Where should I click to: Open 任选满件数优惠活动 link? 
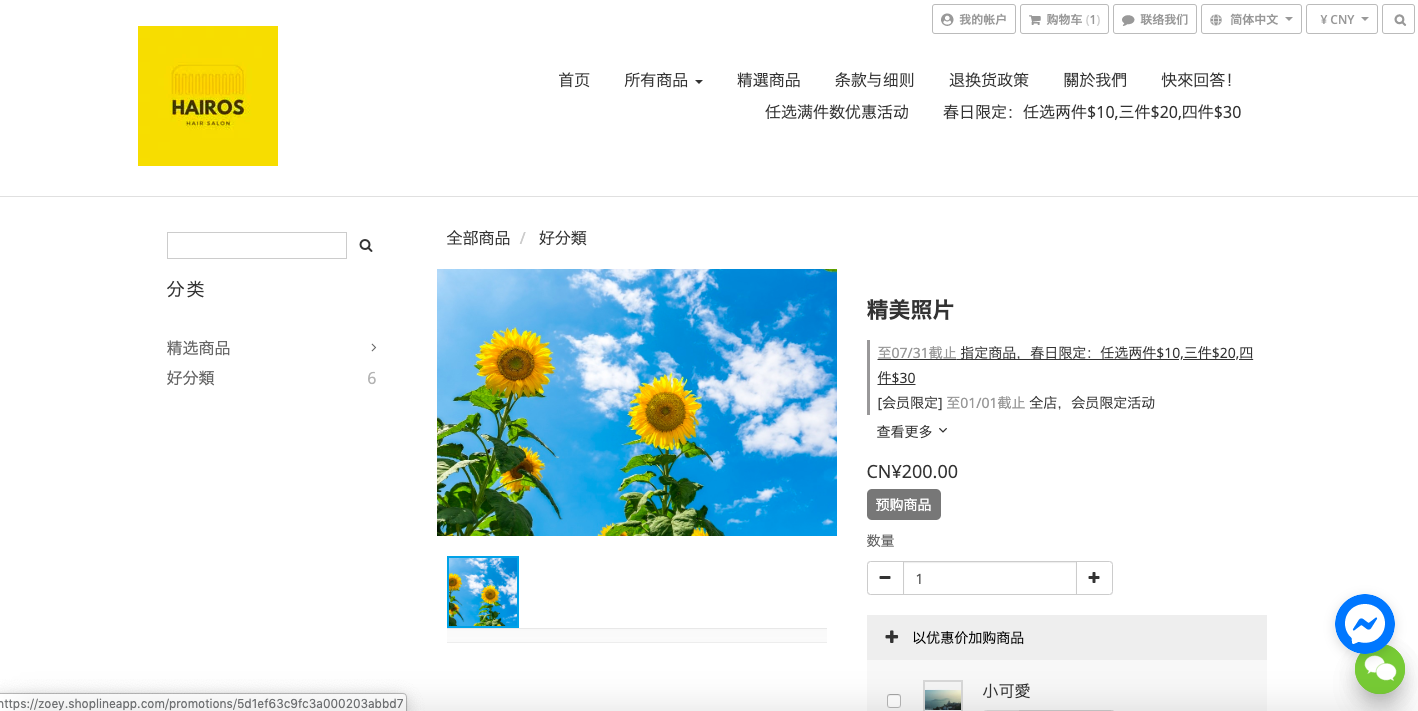(836, 112)
